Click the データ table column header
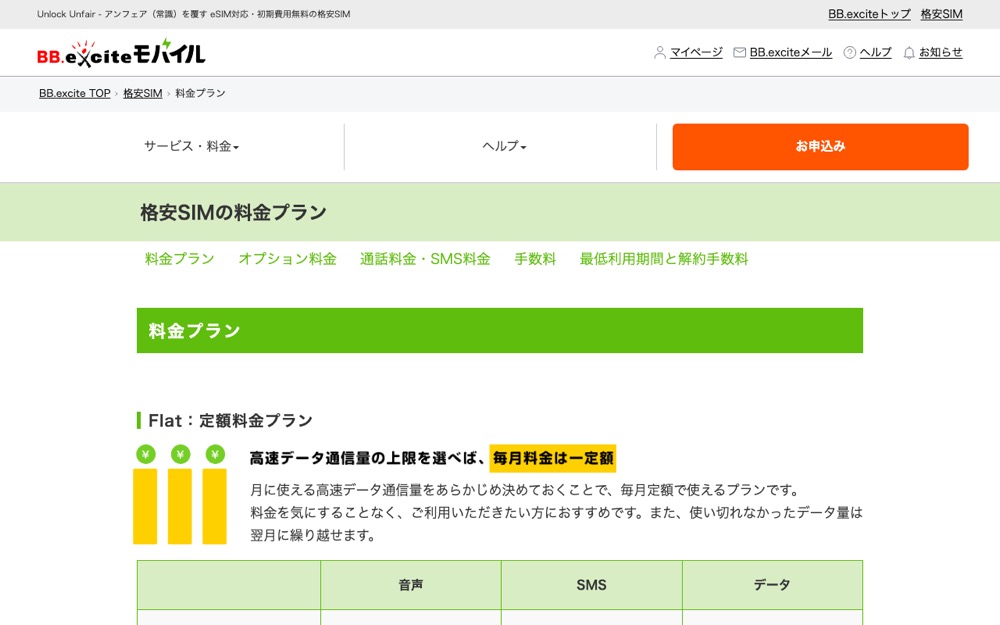Screen dimensions: 1000x625 point(772,585)
